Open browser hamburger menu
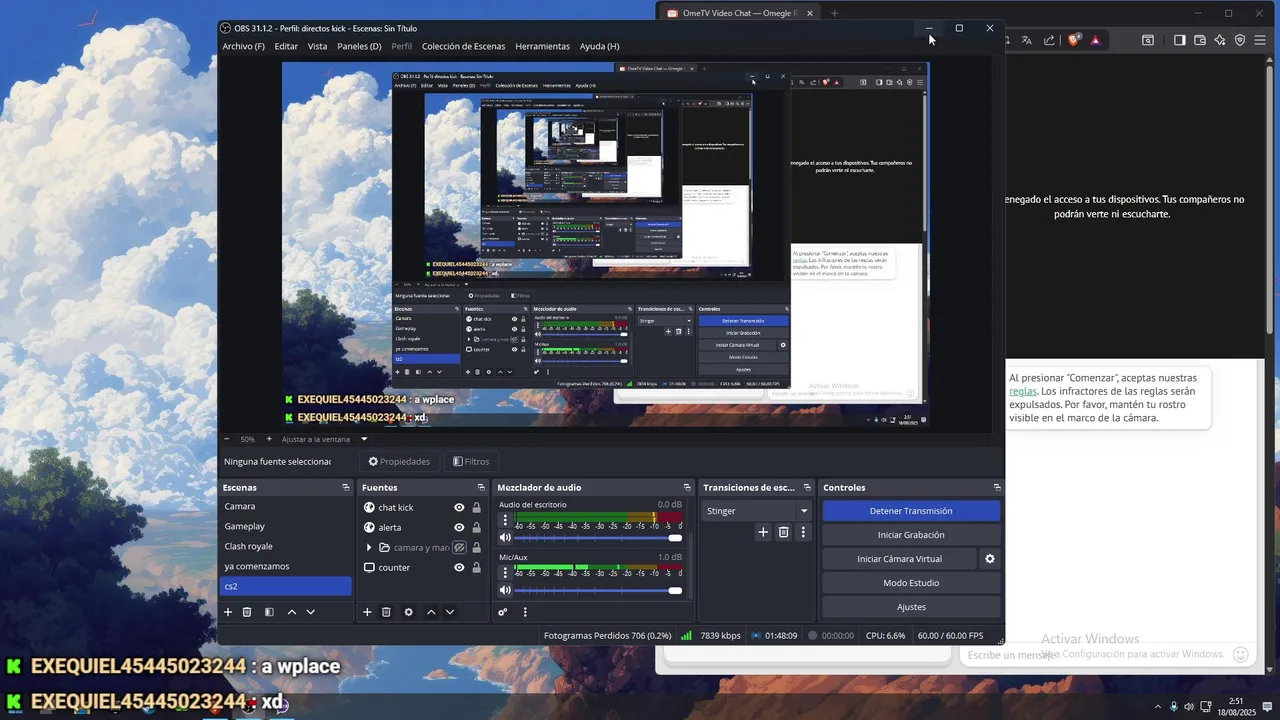The width and height of the screenshot is (1280, 720). [1261, 40]
